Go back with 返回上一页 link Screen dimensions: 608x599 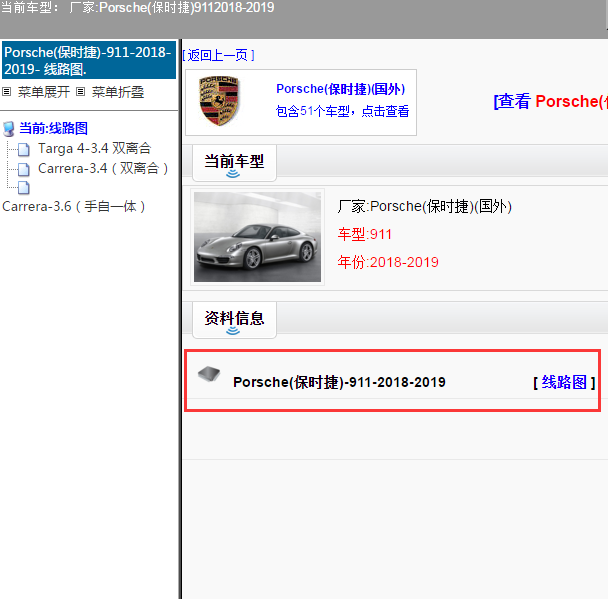tap(218, 55)
